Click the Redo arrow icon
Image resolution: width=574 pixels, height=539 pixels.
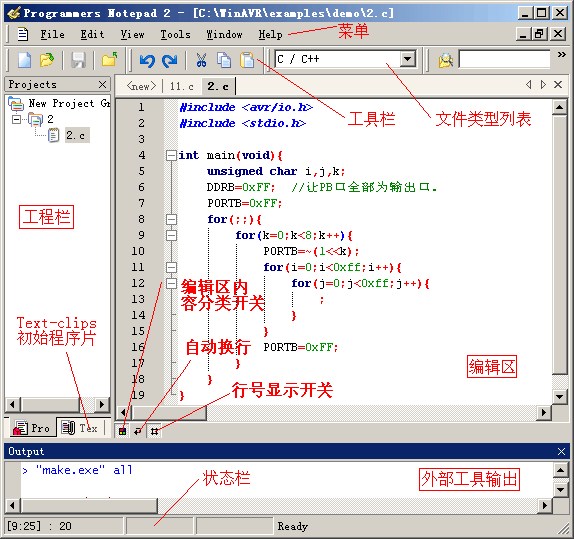pyautogui.click(x=169, y=60)
